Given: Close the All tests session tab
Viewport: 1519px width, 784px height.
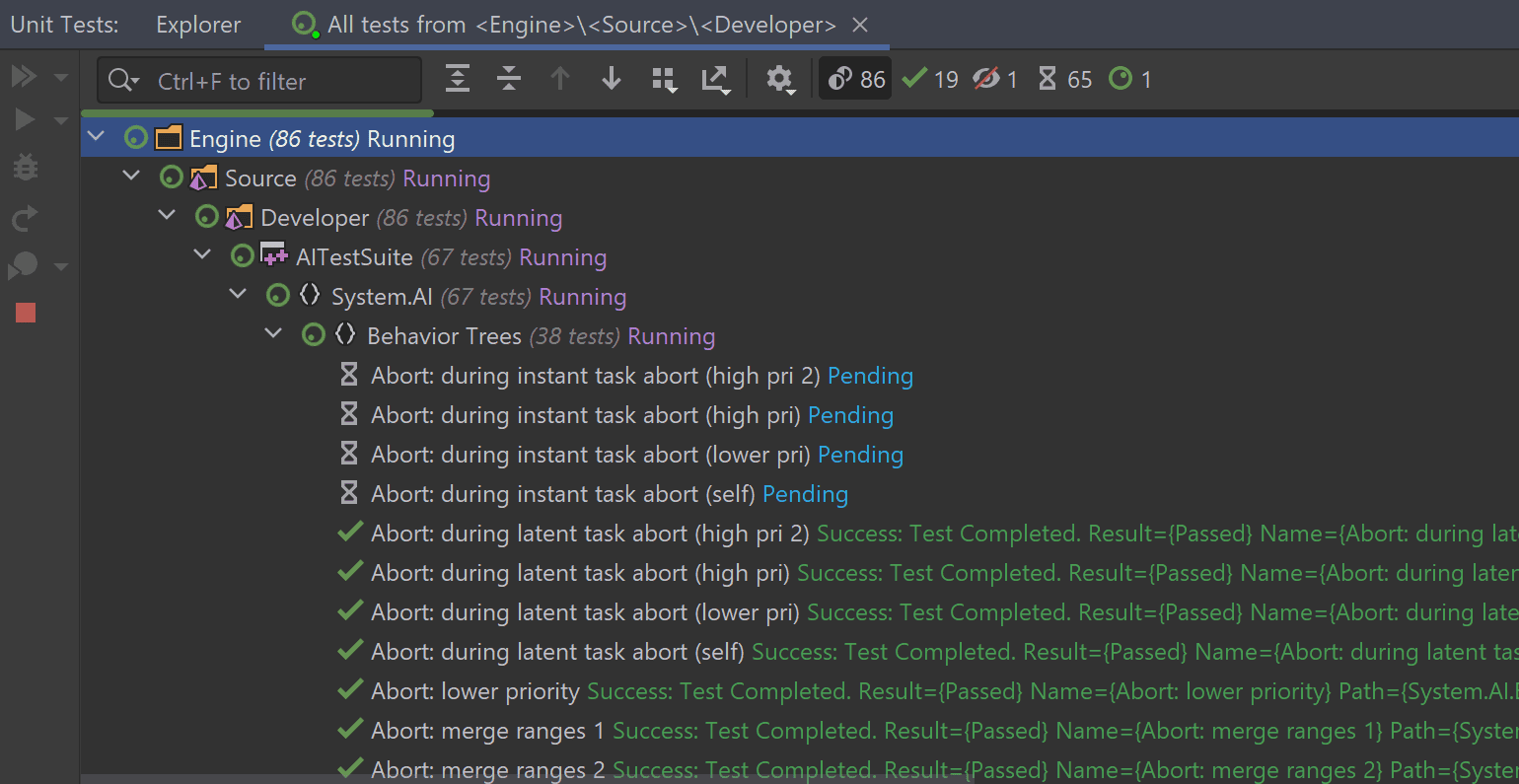Looking at the screenshot, I should click(x=859, y=25).
